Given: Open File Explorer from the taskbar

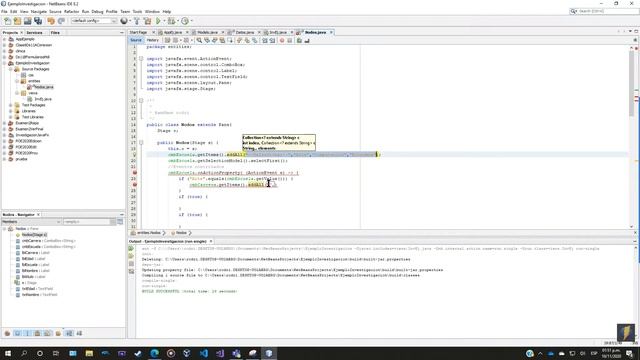Looking at the screenshot, I should coord(89,353).
